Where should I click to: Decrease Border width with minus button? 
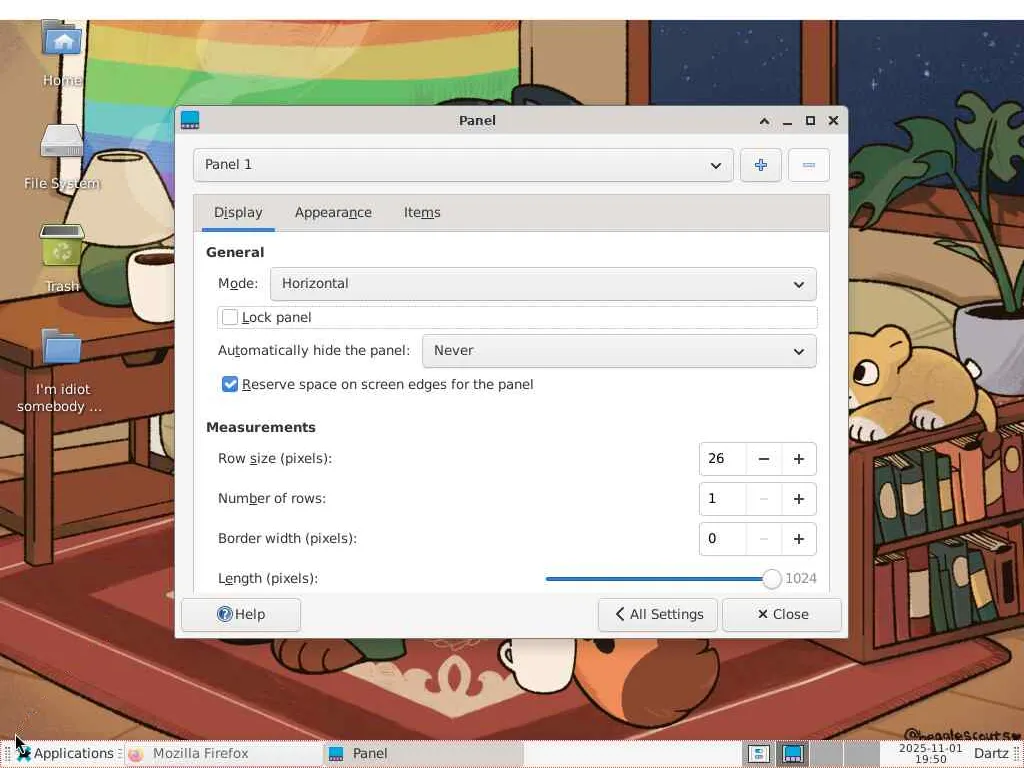pos(763,539)
